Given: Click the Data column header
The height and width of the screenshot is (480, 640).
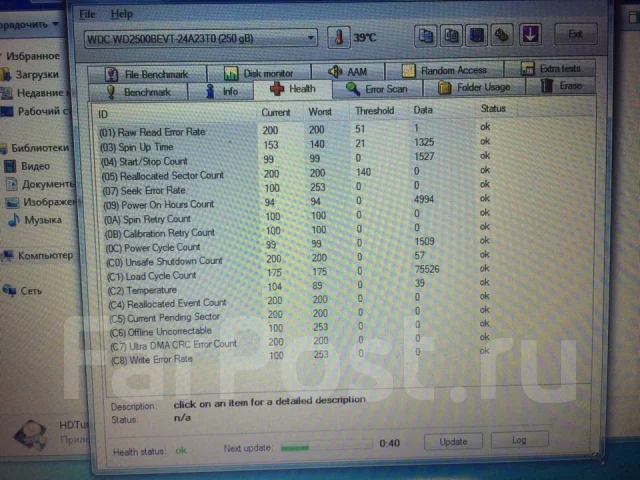Looking at the screenshot, I should 442,110.
